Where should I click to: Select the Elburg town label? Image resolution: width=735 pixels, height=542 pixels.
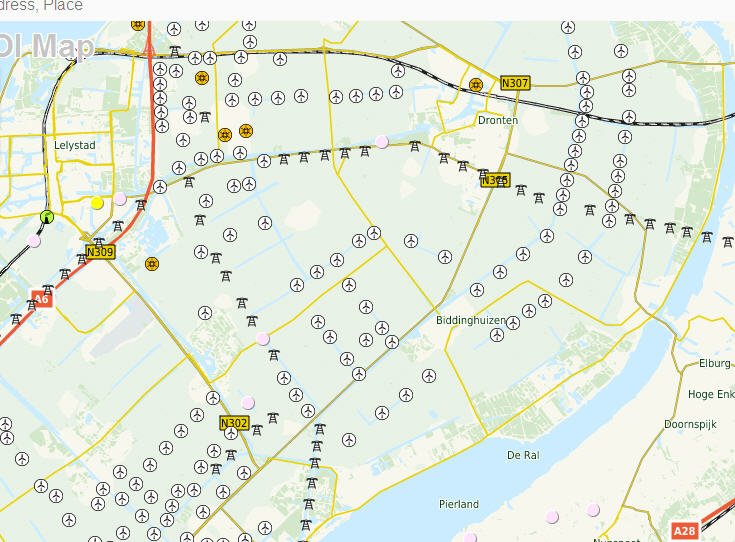(714, 364)
